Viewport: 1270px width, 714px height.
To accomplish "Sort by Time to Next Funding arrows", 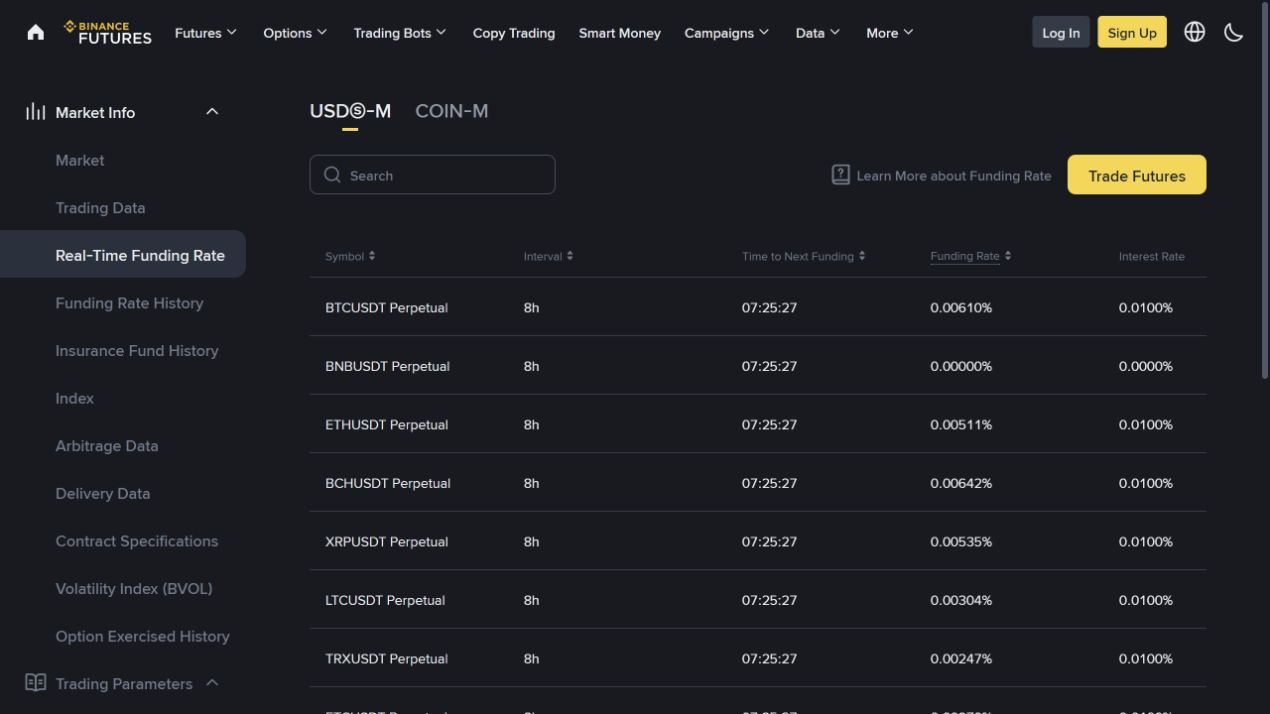I will (862, 256).
